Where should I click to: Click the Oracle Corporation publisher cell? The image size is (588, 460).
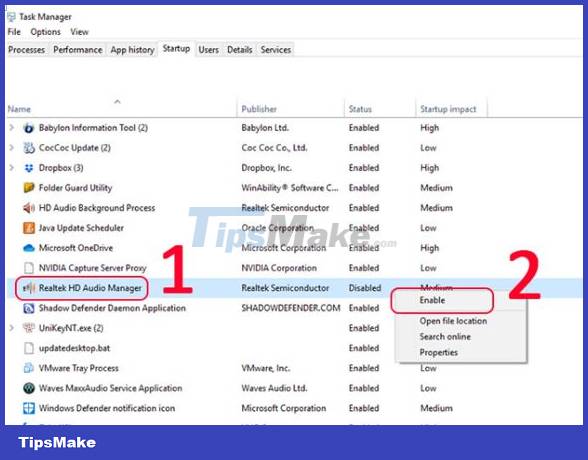tap(278, 228)
